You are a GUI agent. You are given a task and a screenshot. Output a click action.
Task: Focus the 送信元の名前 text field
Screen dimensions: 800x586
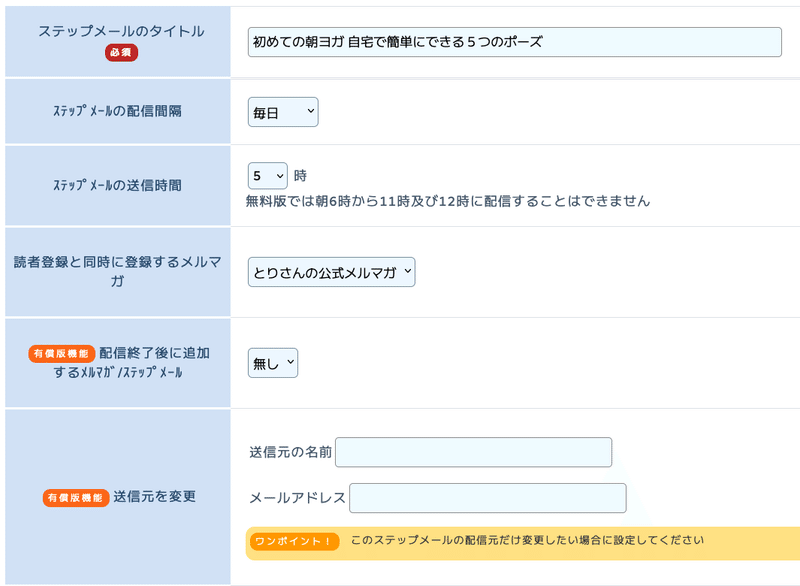[x=473, y=452]
